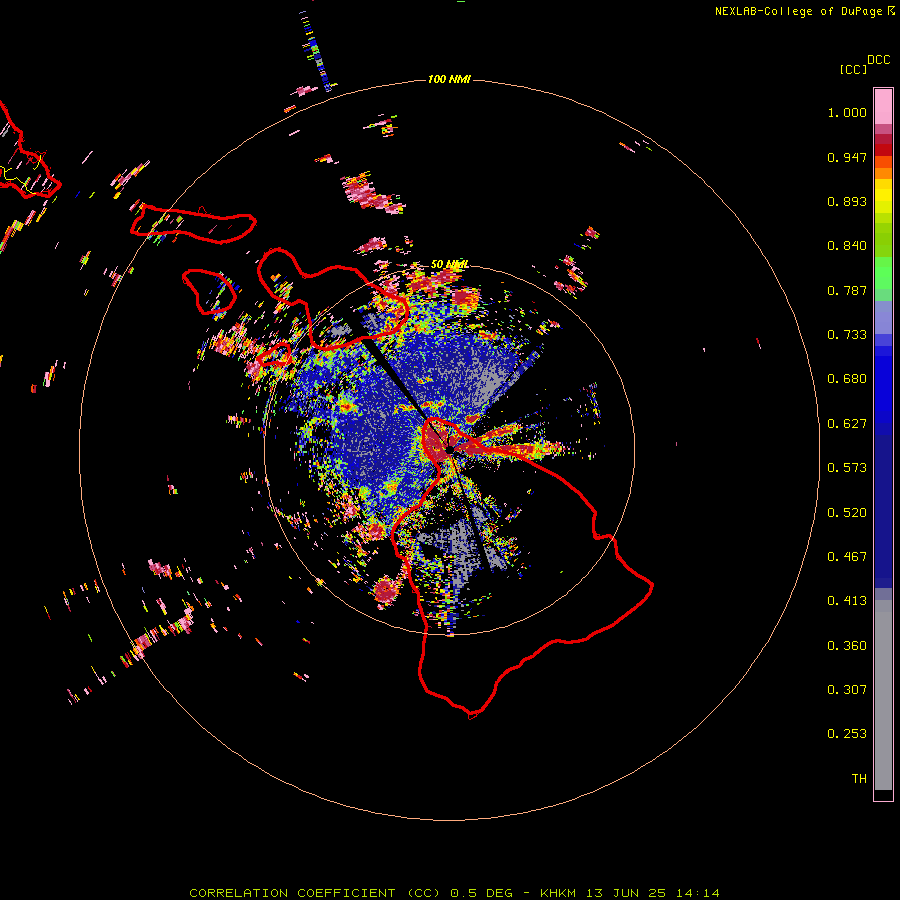Image resolution: width=900 pixels, height=900 pixels.
Task: Click the TH threshold label
Action: [x=859, y=779]
